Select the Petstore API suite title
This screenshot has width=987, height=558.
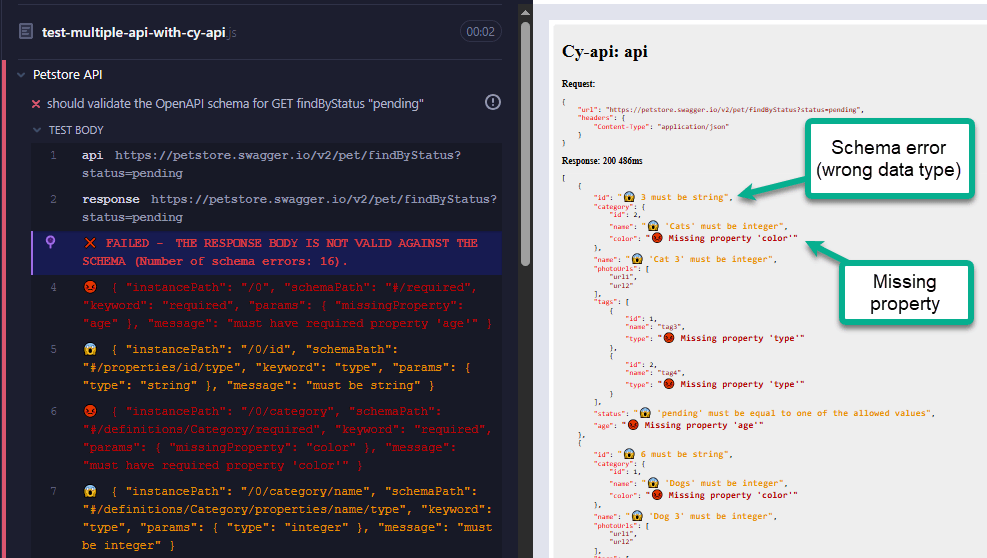point(67,75)
